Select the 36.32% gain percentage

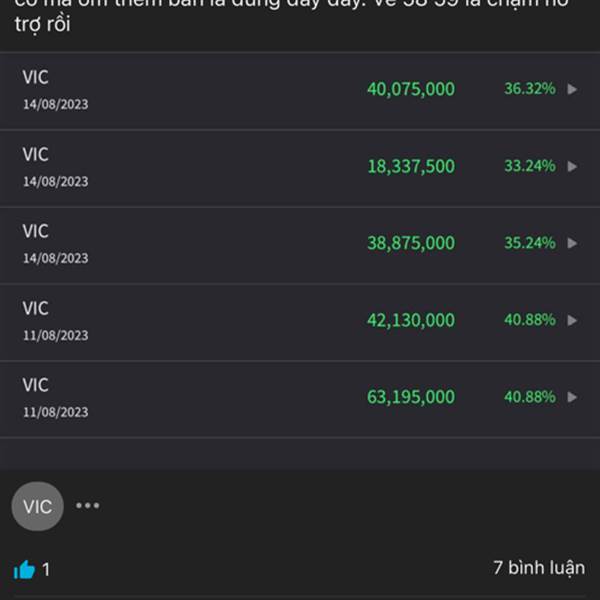[x=530, y=89]
